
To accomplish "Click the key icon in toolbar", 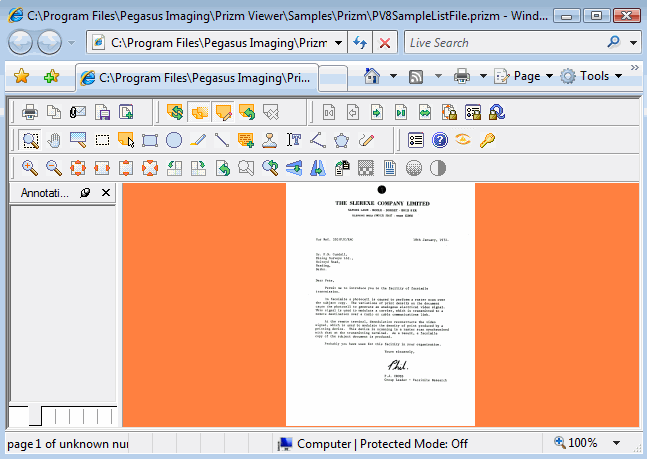I will [x=487, y=140].
